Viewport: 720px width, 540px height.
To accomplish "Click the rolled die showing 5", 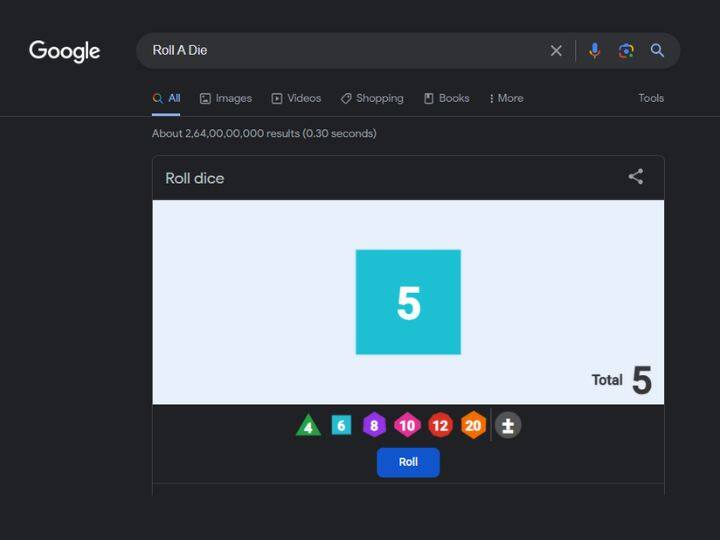I will pos(408,302).
